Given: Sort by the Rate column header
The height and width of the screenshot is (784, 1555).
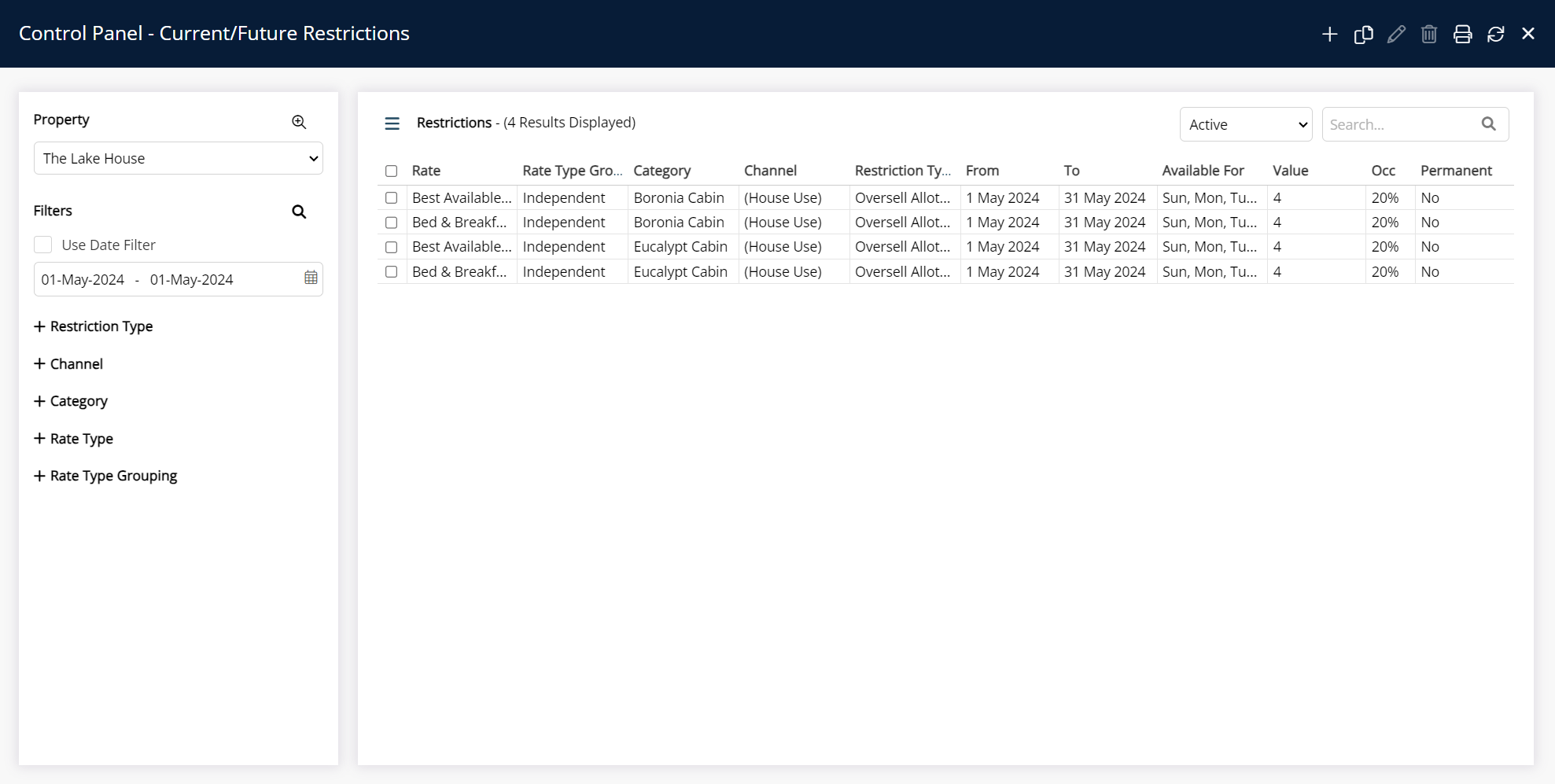Looking at the screenshot, I should point(426,171).
